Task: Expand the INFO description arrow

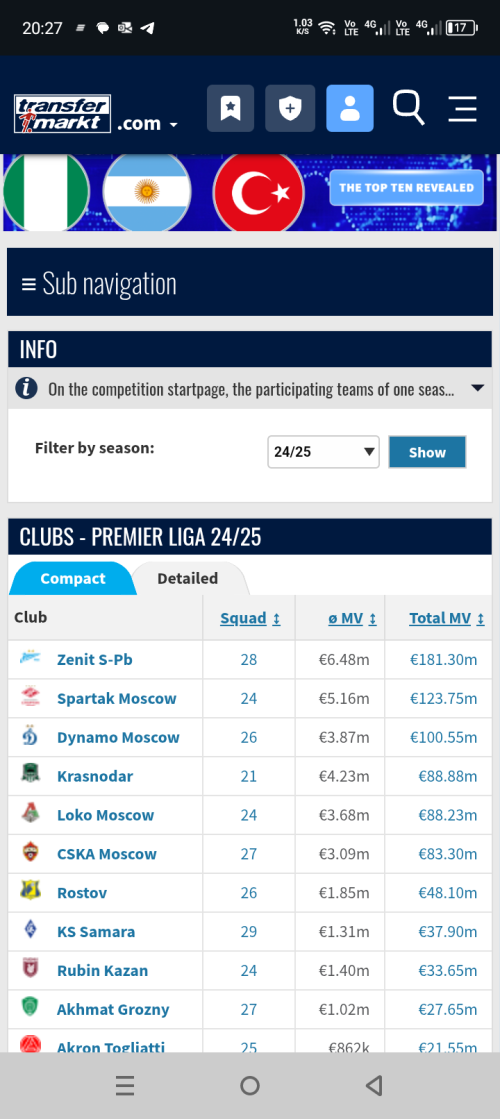Action: tap(477, 388)
